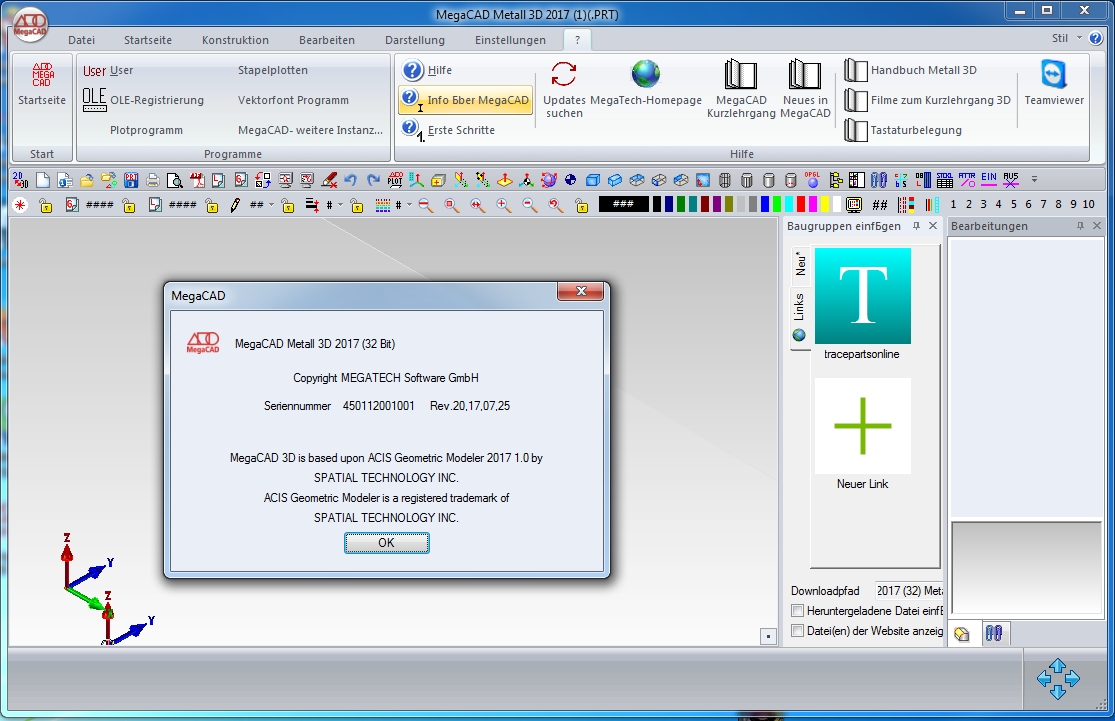Expand the ## pen dropdown arrow
Image resolution: width=1115 pixels, height=721 pixels.
[271, 205]
